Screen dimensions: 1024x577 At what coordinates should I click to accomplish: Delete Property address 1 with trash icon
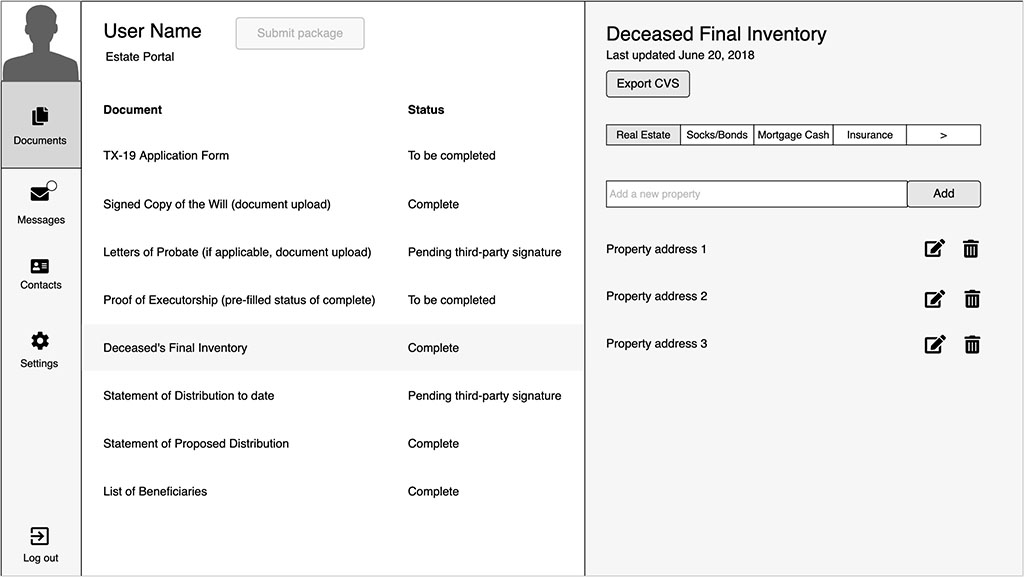click(x=971, y=249)
